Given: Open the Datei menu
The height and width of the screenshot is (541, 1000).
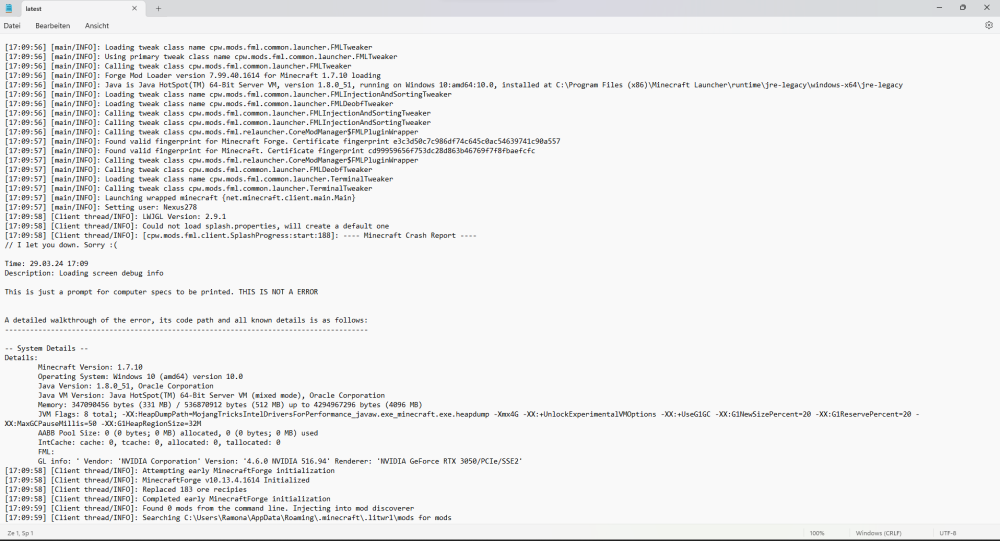Looking at the screenshot, I should (x=12, y=26).
